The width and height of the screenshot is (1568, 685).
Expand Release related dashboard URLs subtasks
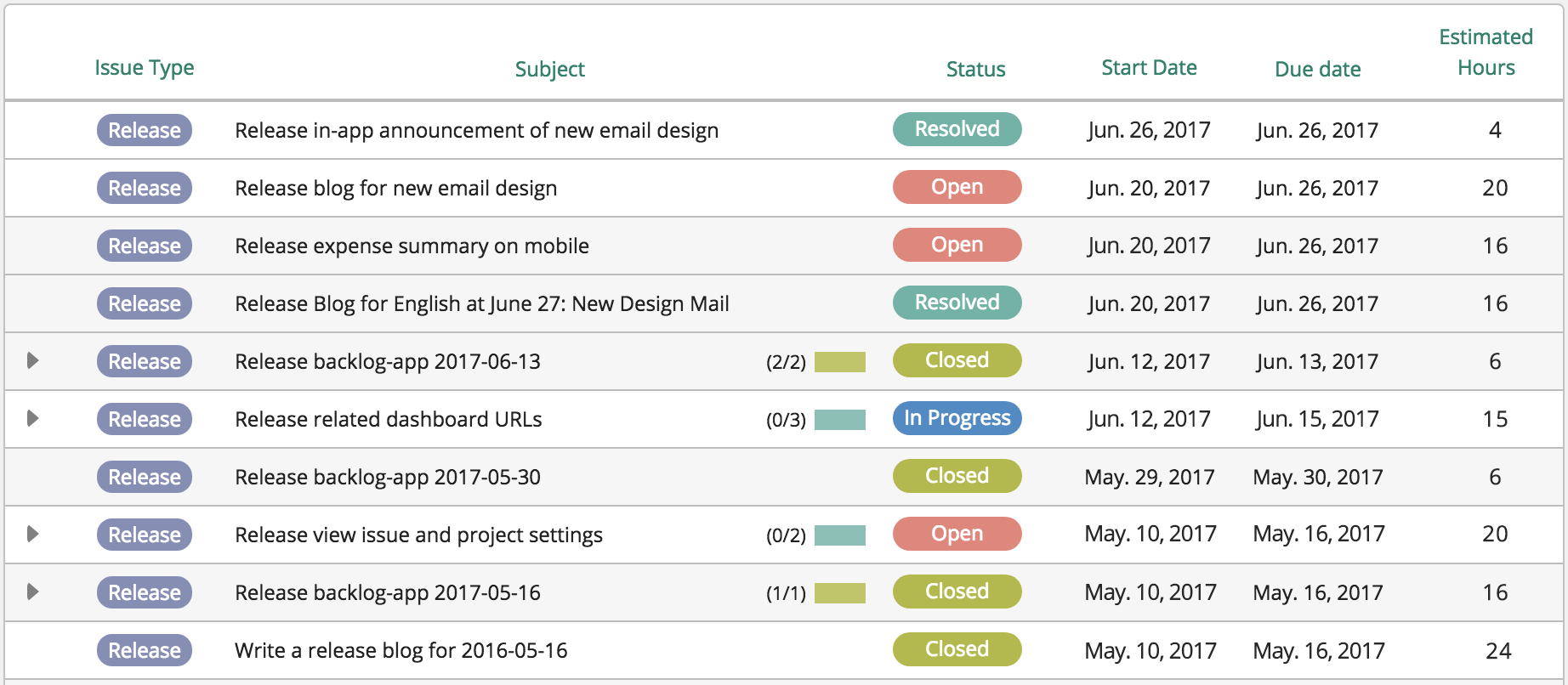coord(33,418)
